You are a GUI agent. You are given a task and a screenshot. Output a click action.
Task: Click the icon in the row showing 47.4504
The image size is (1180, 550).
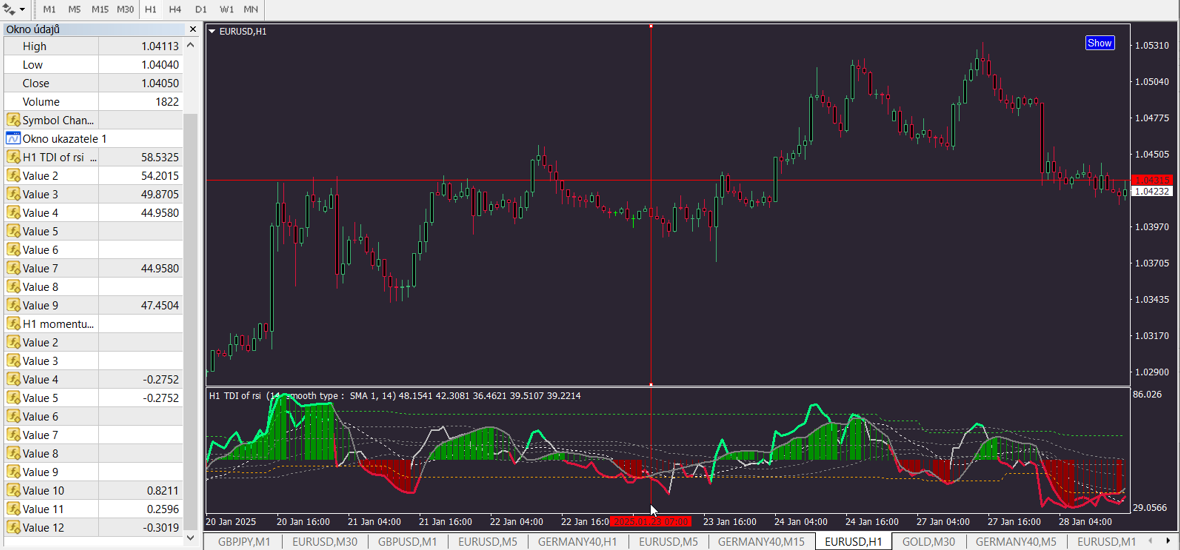point(13,305)
